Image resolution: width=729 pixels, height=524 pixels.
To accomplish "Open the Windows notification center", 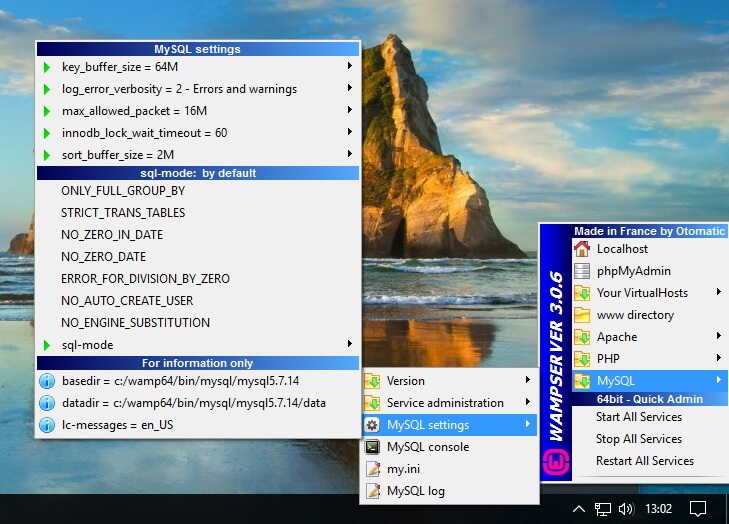I will pos(699,509).
